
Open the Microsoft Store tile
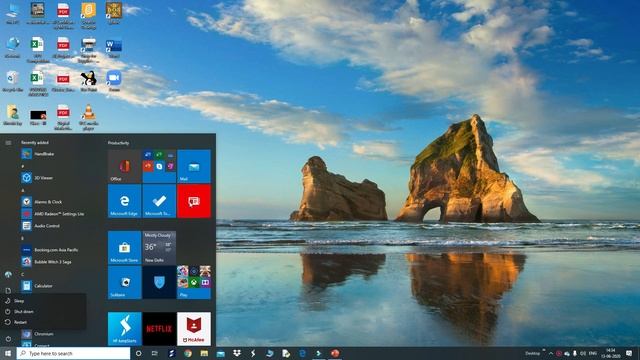coord(124,248)
